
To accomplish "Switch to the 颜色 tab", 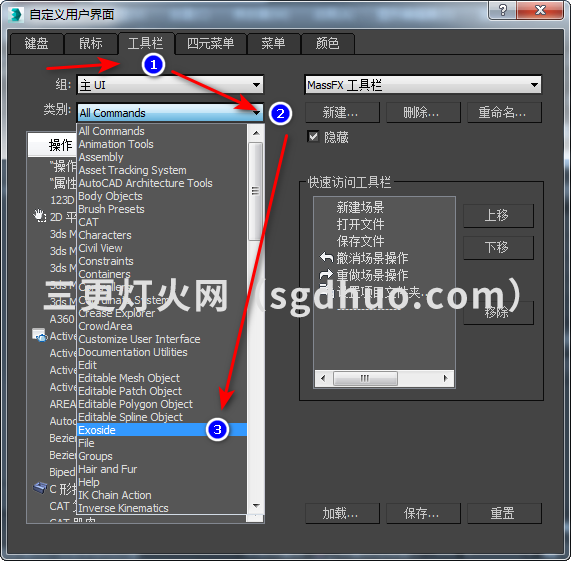I will [x=327, y=44].
